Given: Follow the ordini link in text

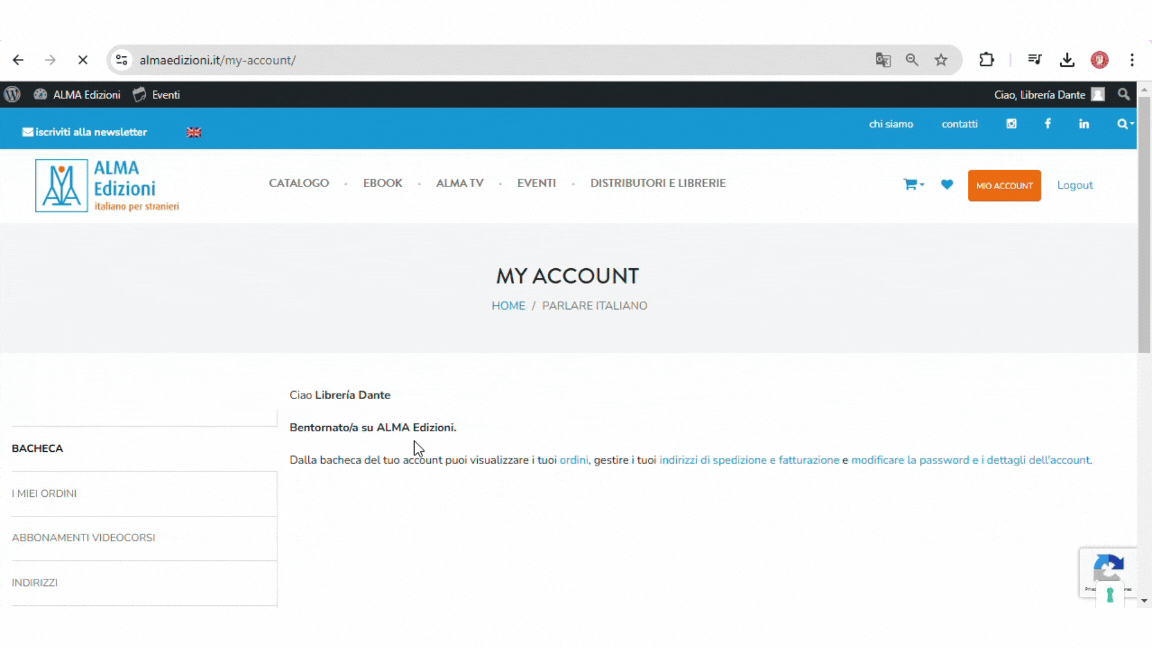Looking at the screenshot, I should coord(574,460).
